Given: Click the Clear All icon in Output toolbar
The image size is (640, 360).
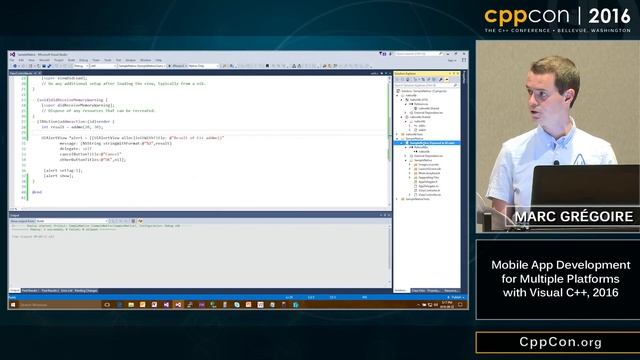Looking at the screenshot, I should click(x=133, y=221).
